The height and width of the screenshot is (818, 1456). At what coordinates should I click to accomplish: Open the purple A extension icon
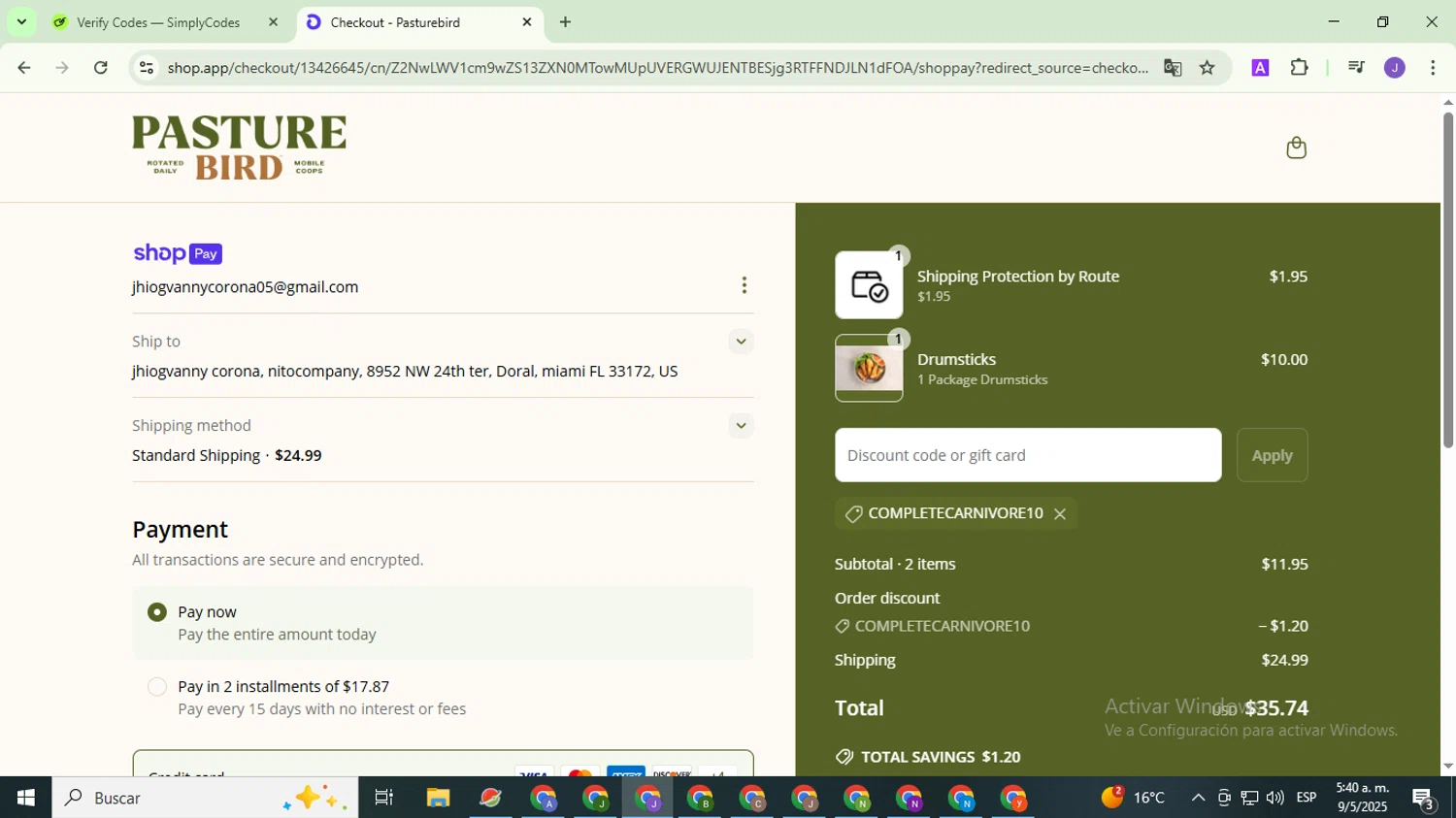pyautogui.click(x=1260, y=68)
